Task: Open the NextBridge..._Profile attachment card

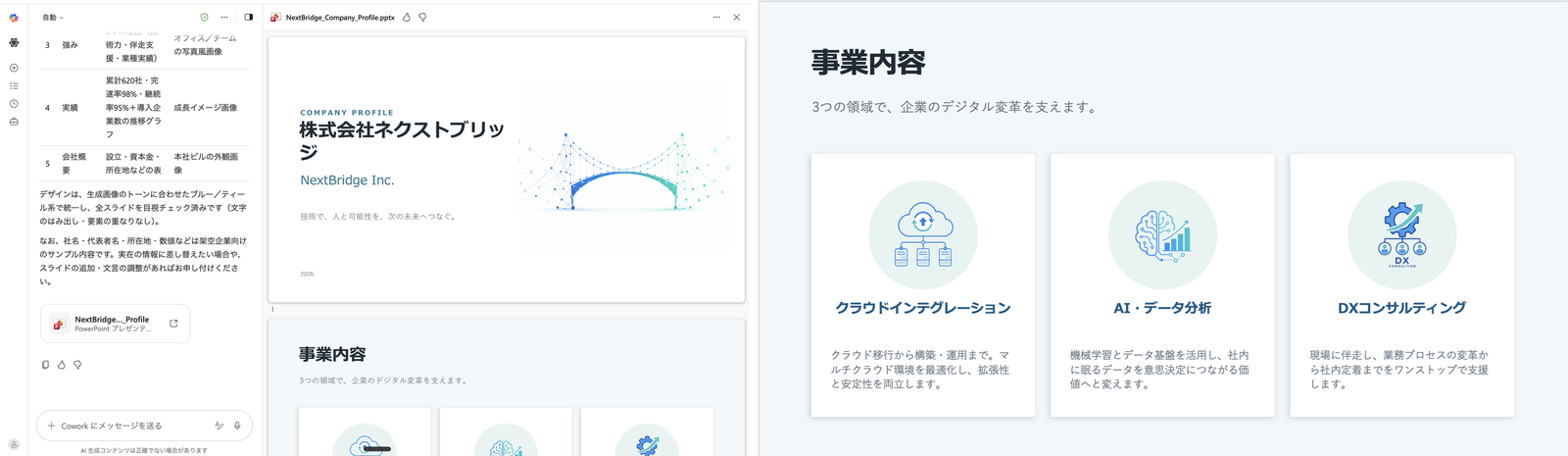Action: [116, 324]
